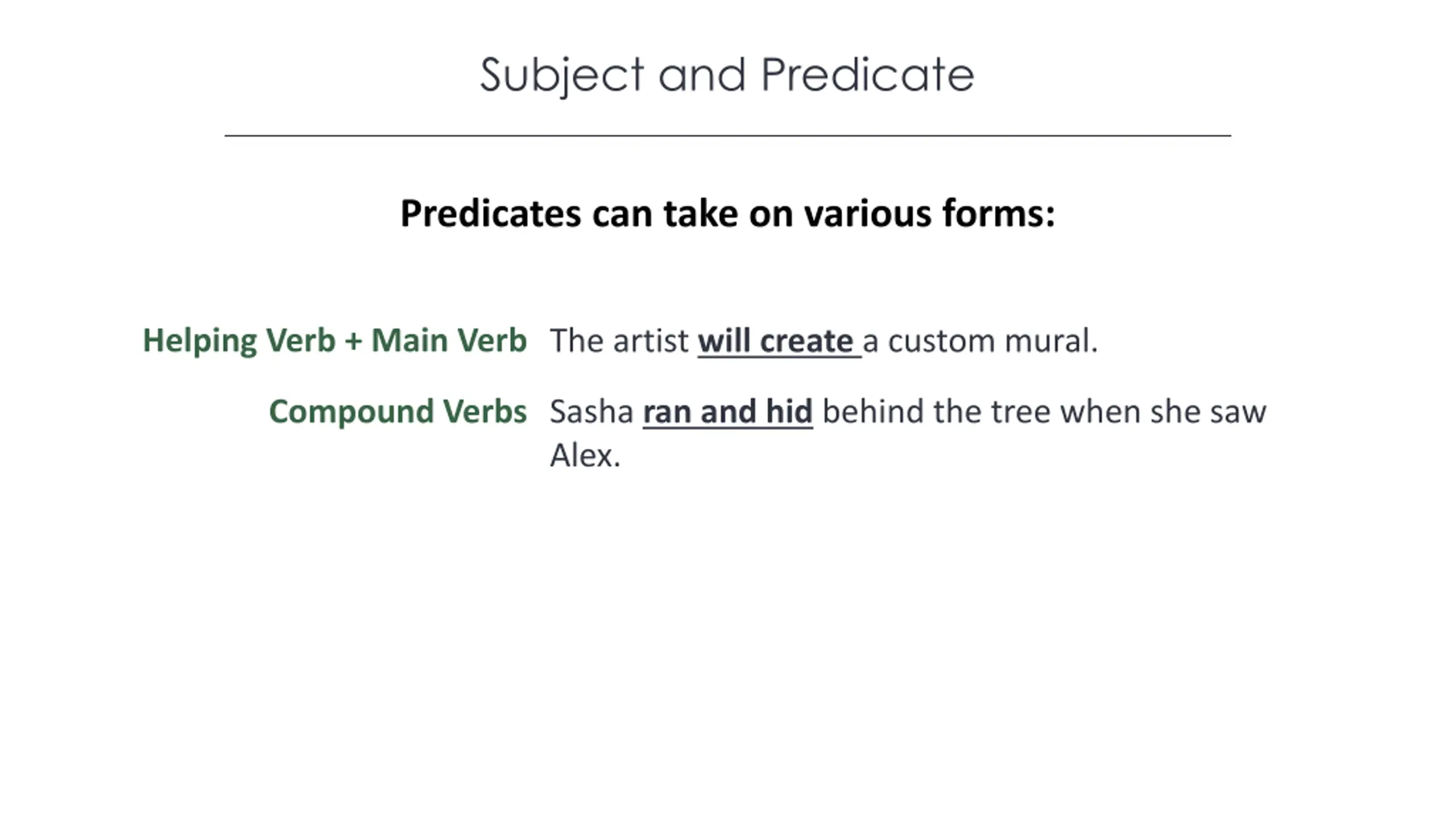This screenshot has height=819, width=1456.
Task: Click the phrase "a custom mural."
Action: click(x=979, y=341)
